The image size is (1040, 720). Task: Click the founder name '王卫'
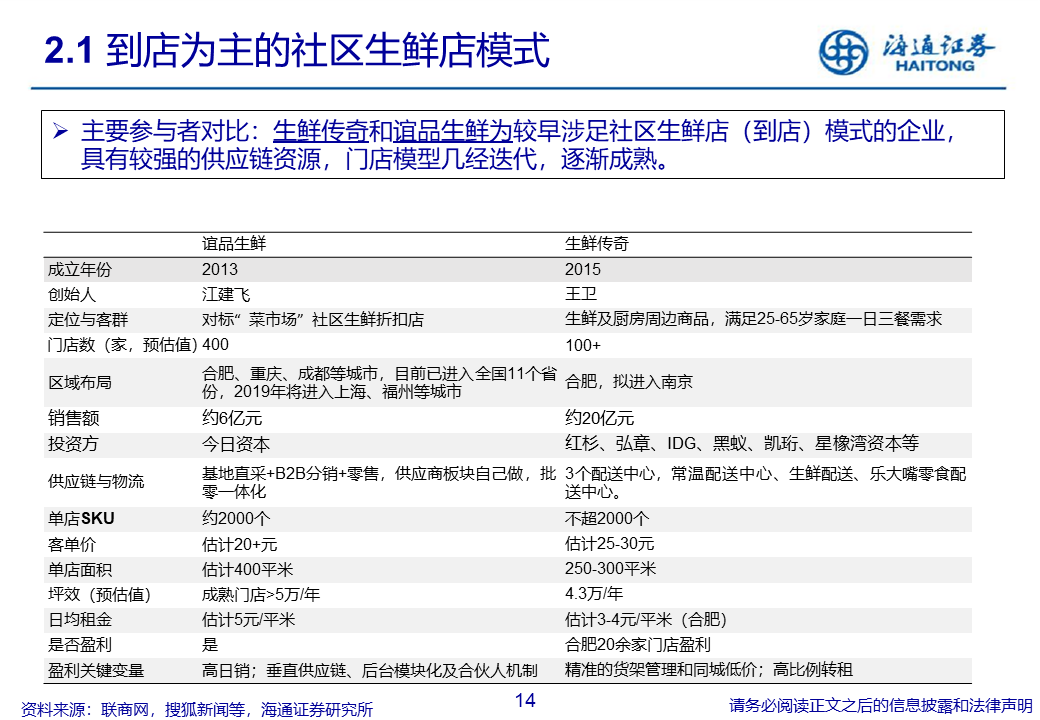pyautogui.click(x=581, y=294)
